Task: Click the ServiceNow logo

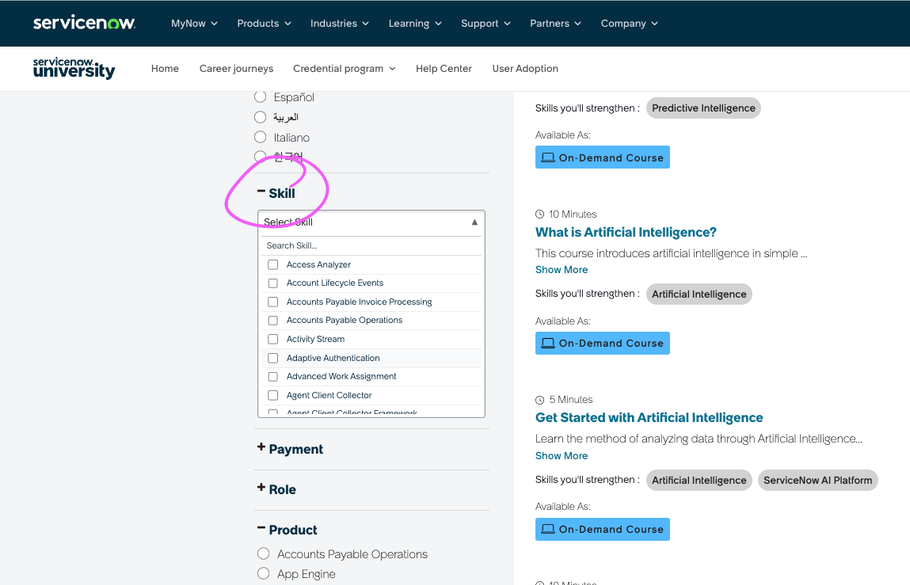Action: tap(84, 23)
